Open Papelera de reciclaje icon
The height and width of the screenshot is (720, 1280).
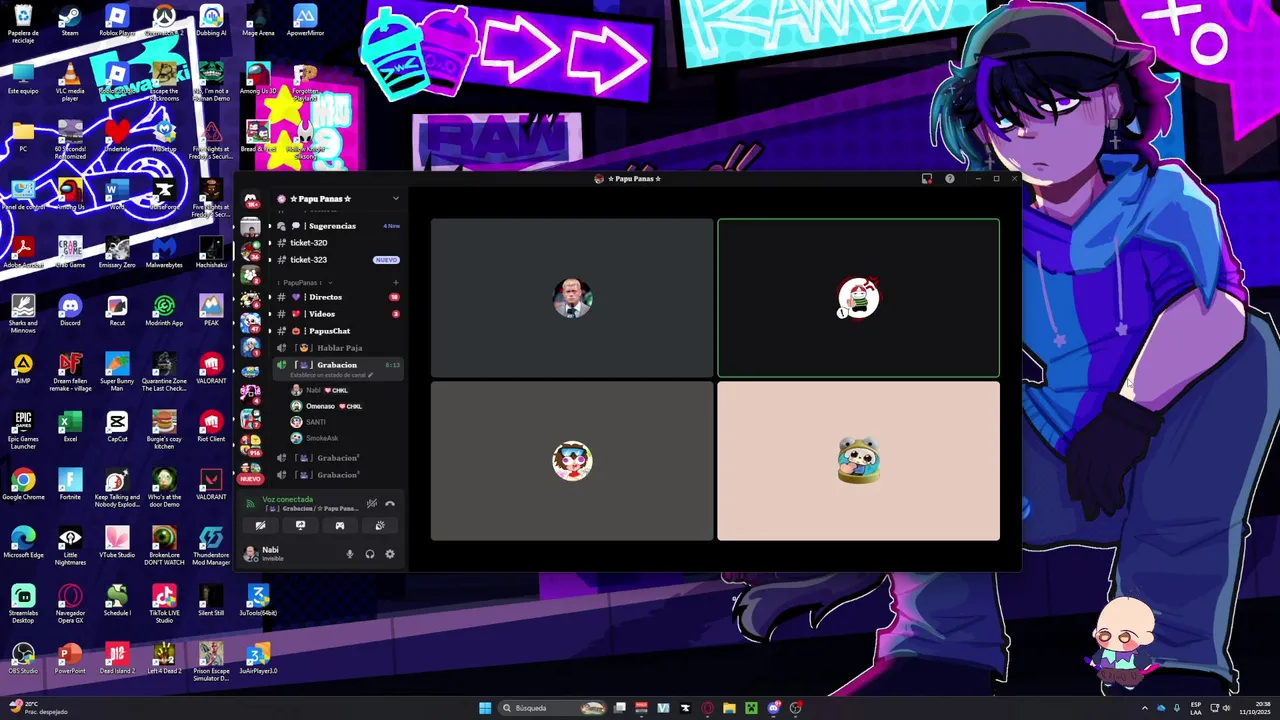[23, 25]
